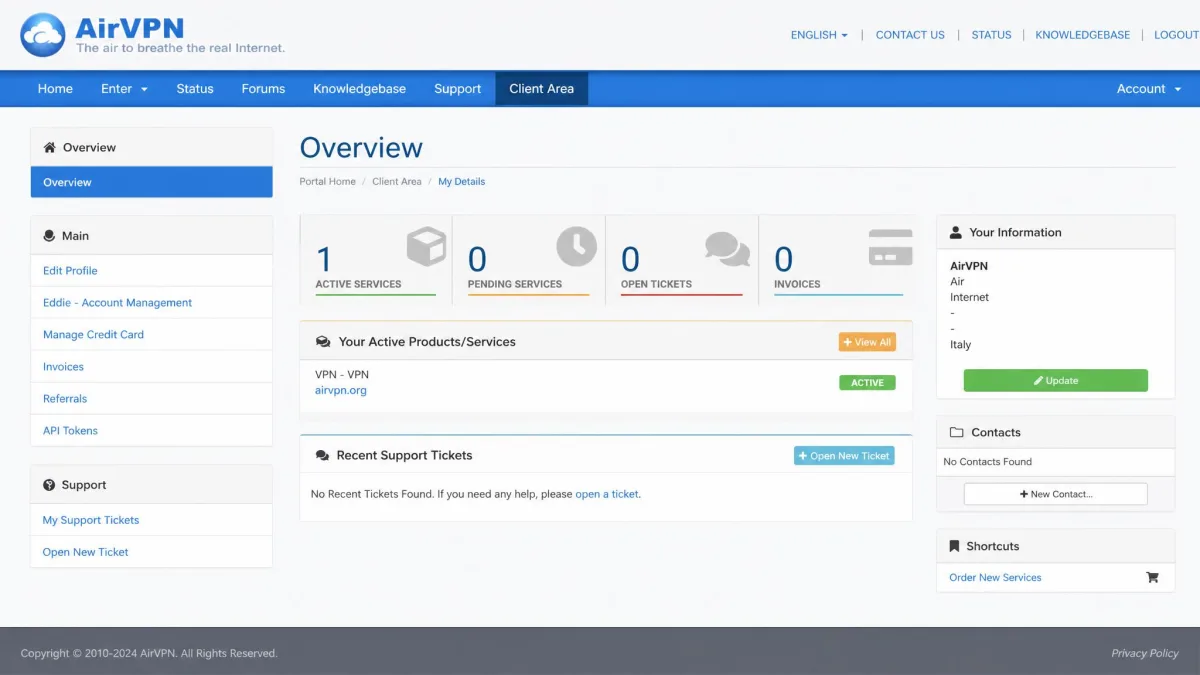The height and width of the screenshot is (675, 1200).
Task: Click KNOWLEDGEBASE in the top header links
Action: pos(1082,35)
